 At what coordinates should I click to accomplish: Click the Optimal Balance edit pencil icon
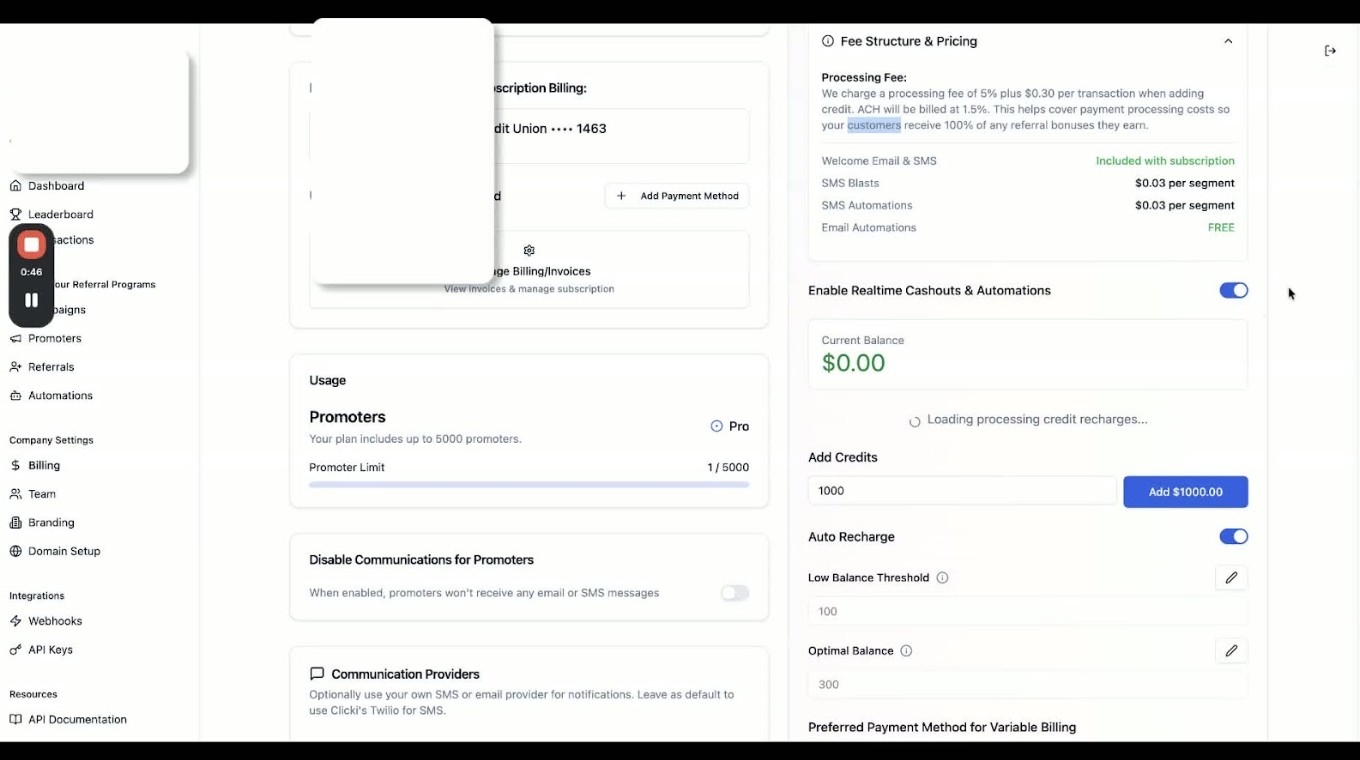pyautogui.click(x=1231, y=651)
